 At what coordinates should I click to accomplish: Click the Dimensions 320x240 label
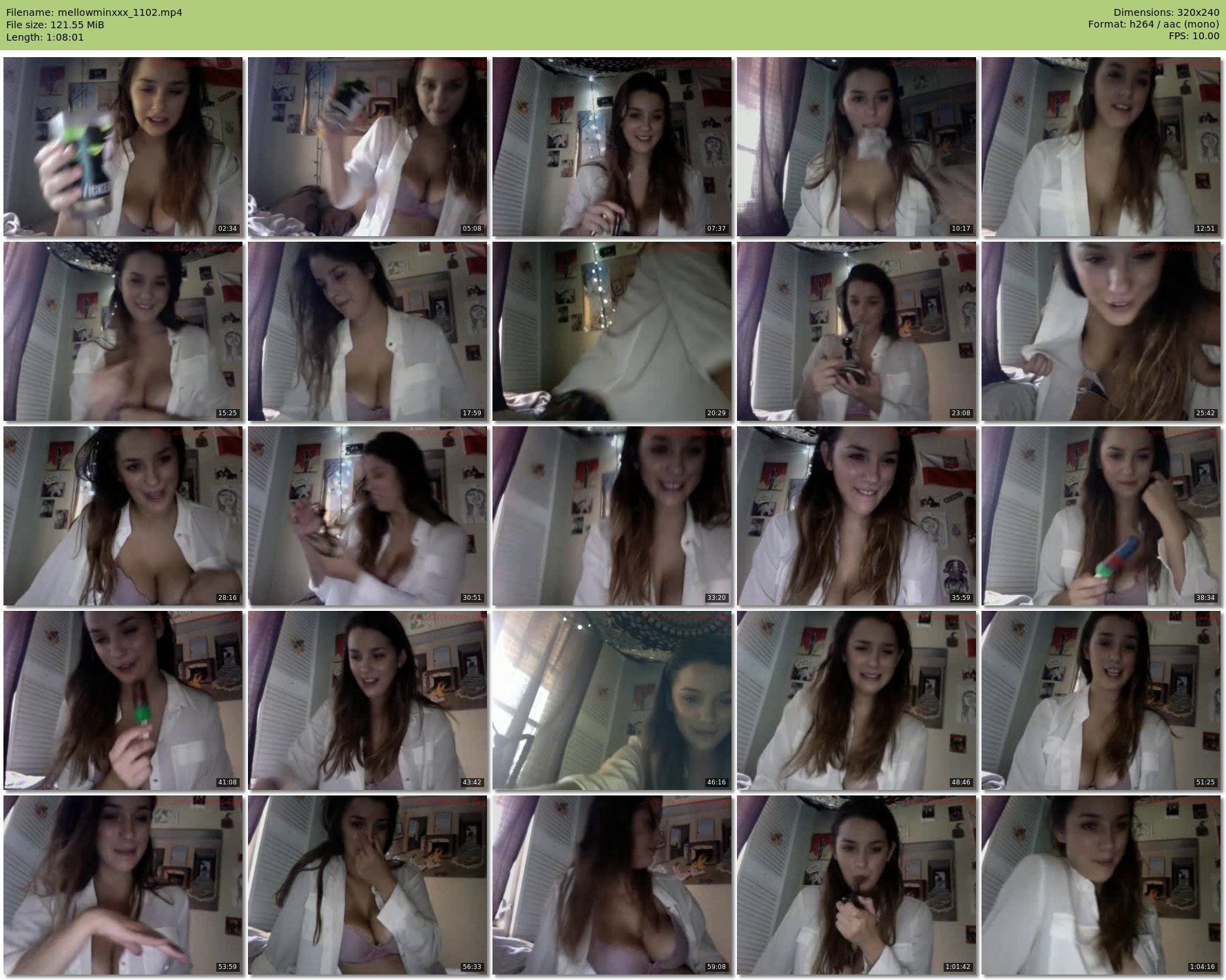coord(1166,12)
